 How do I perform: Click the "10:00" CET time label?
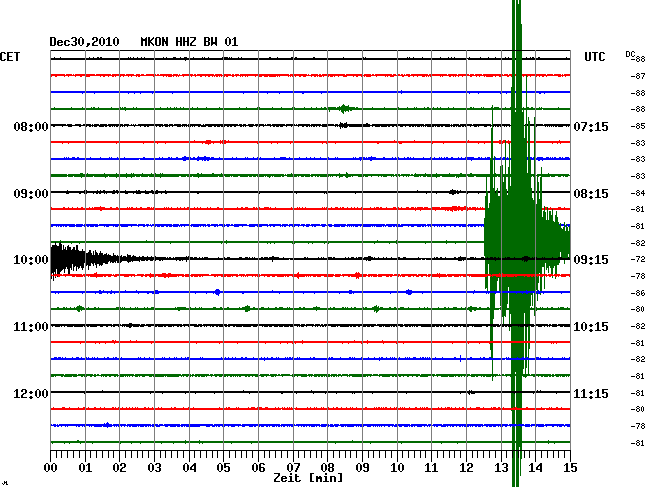tap(31, 260)
